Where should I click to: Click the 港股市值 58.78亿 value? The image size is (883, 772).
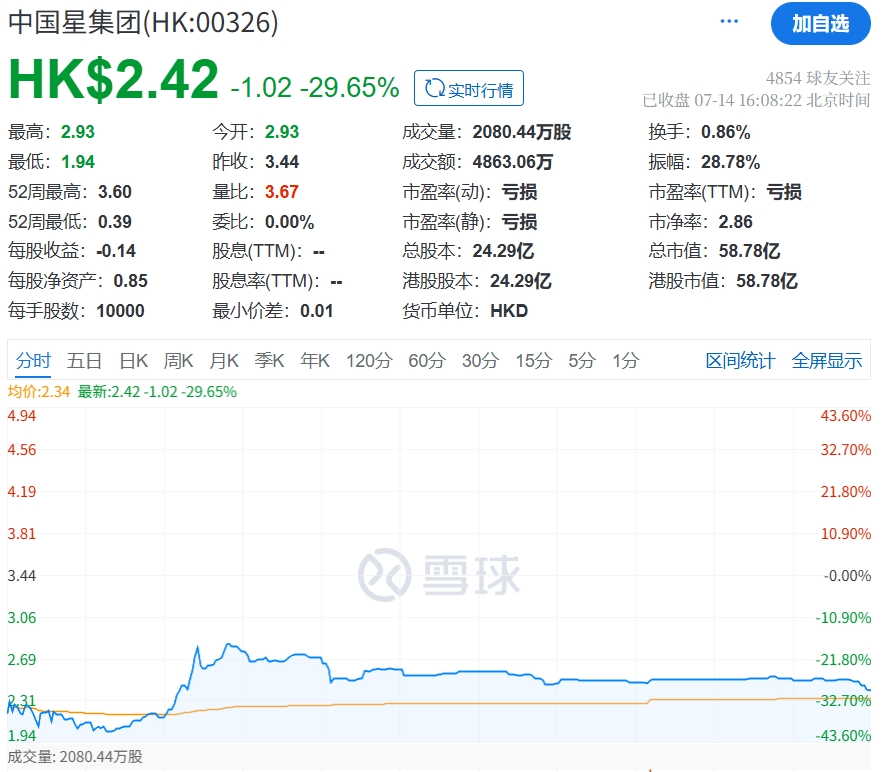(x=767, y=280)
